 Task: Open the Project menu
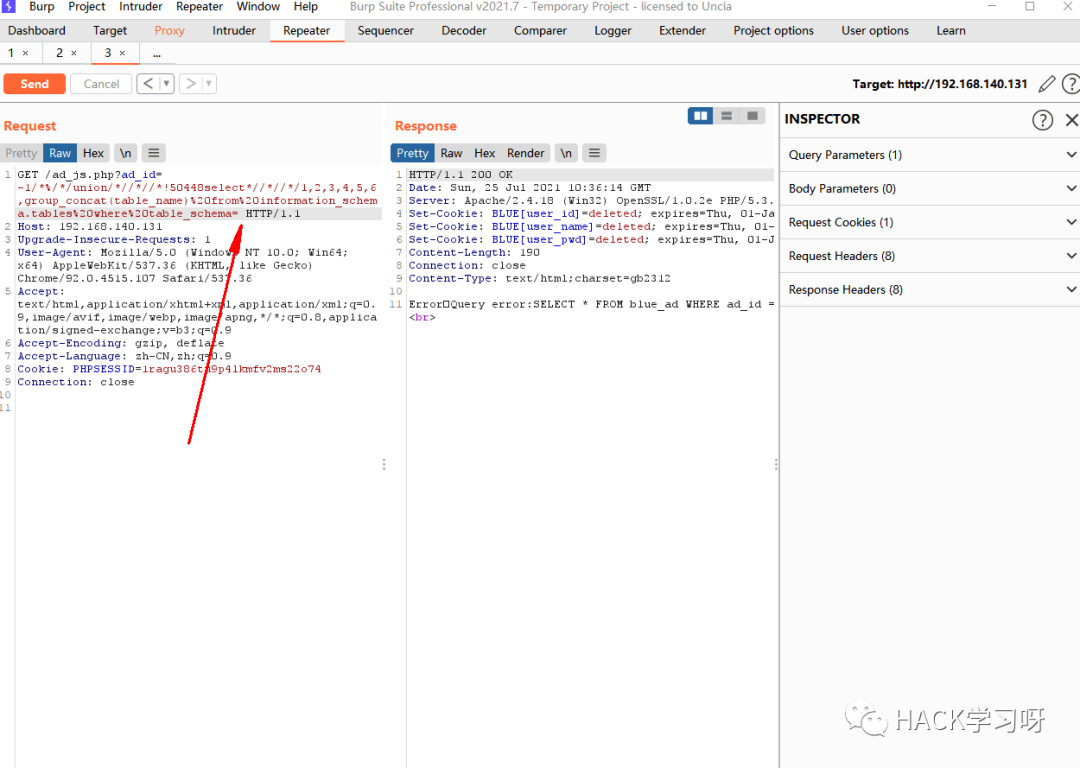(87, 7)
